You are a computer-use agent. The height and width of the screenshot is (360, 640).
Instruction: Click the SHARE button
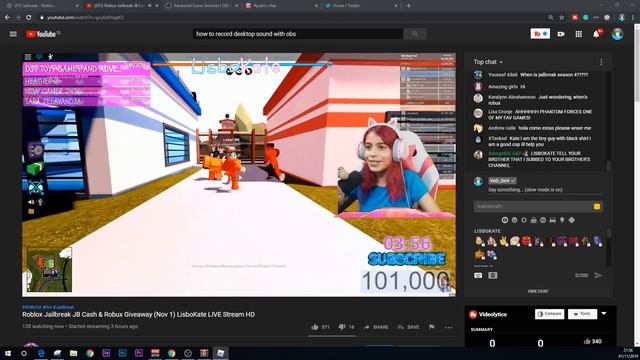tap(376, 327)
